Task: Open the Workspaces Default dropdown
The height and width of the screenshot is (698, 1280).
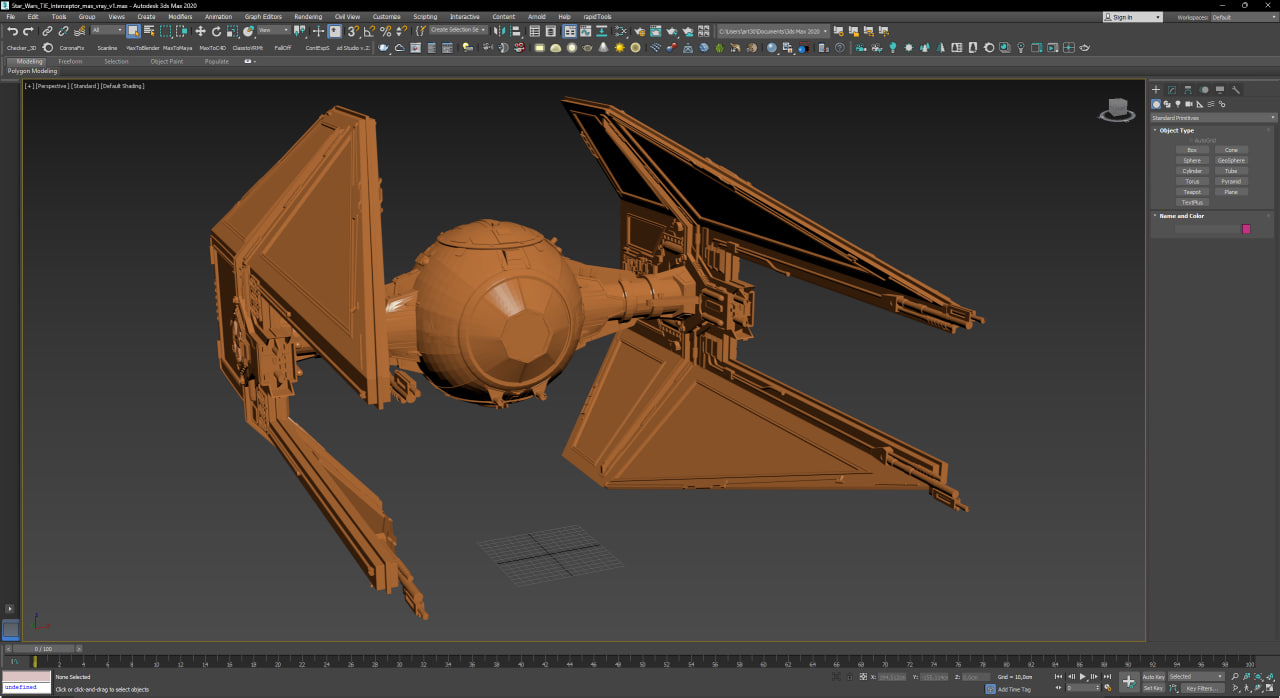Action: 1243,17
